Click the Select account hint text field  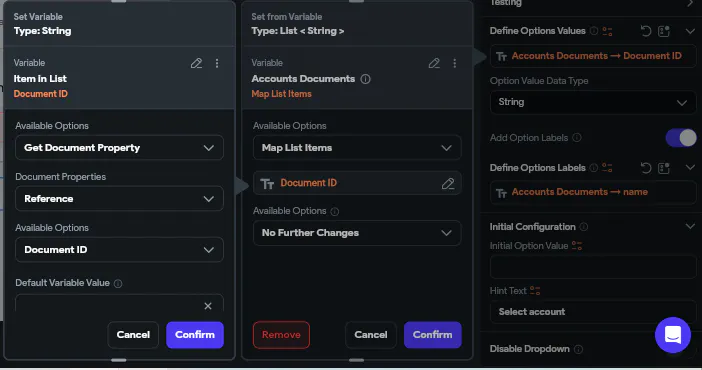click(593, 312)
